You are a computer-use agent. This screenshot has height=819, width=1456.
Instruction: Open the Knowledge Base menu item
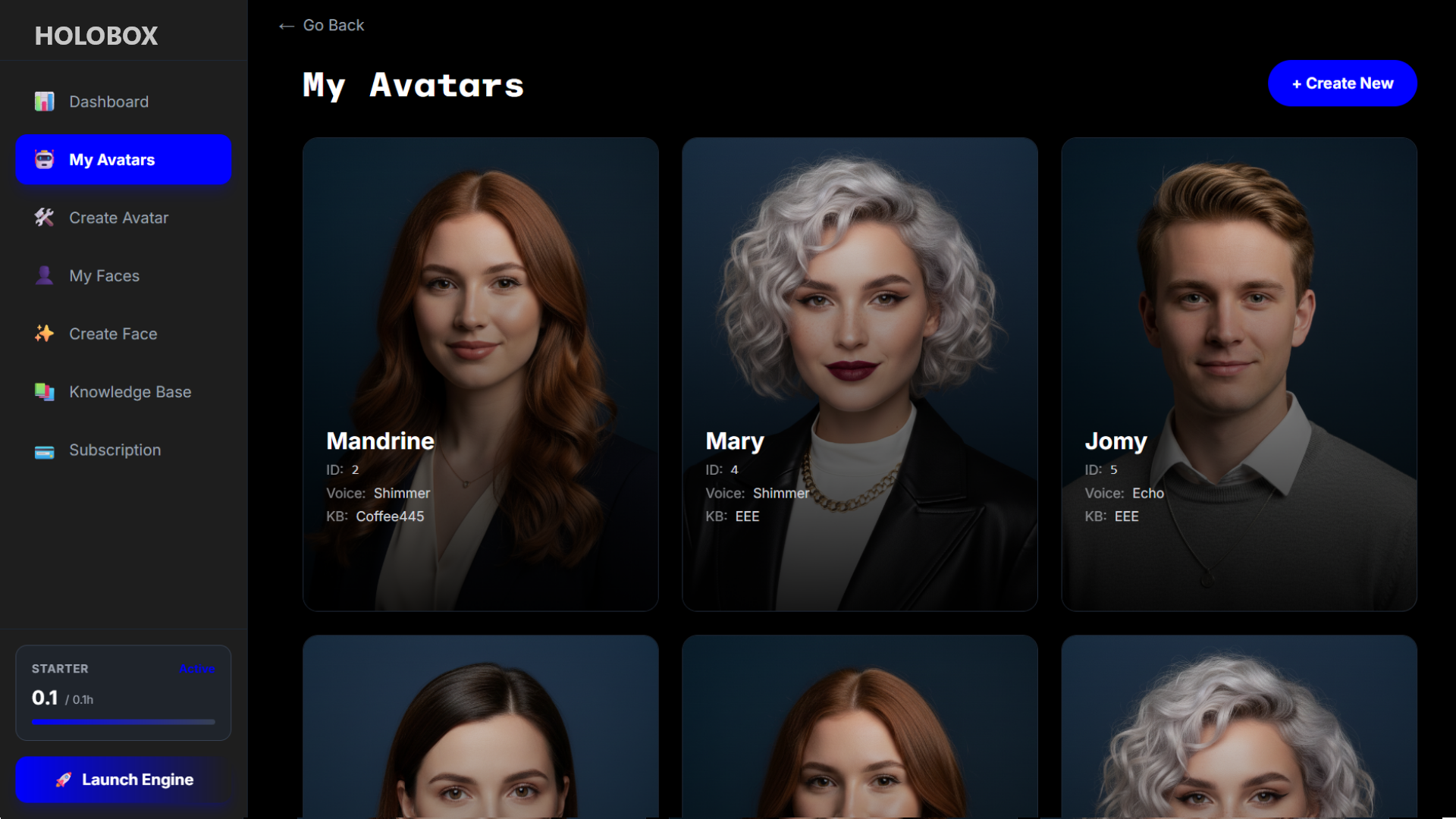124,392
